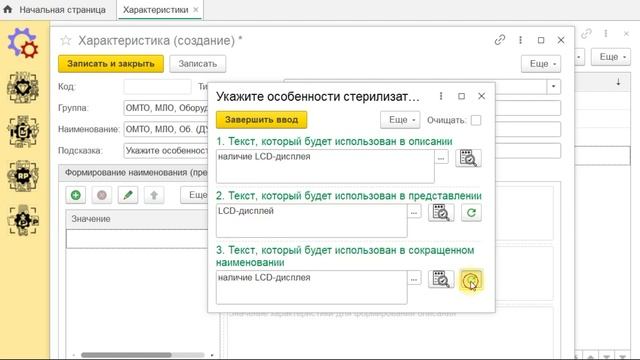Screen dimensions: 640x360
Task: Click down arrow icon in background window
Action: [x=618, y=82]
